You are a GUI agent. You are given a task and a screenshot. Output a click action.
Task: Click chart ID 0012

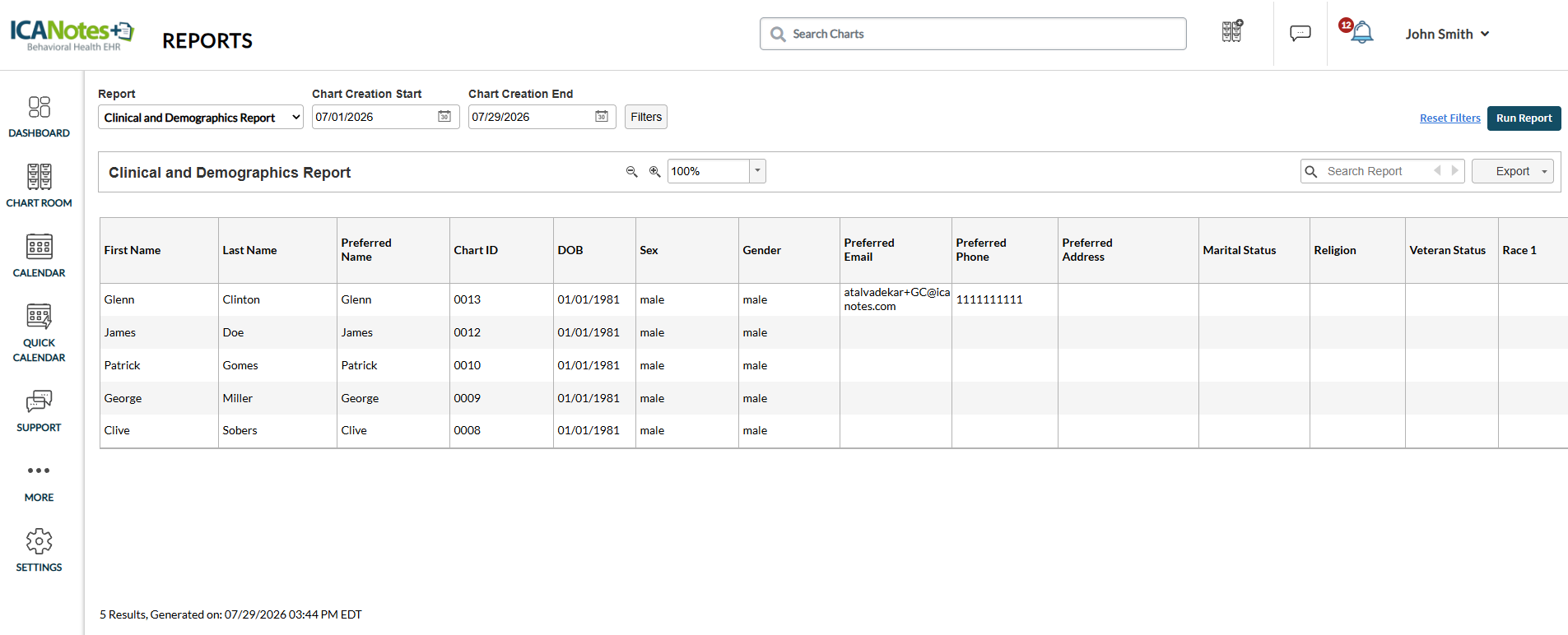pos(468,332)
